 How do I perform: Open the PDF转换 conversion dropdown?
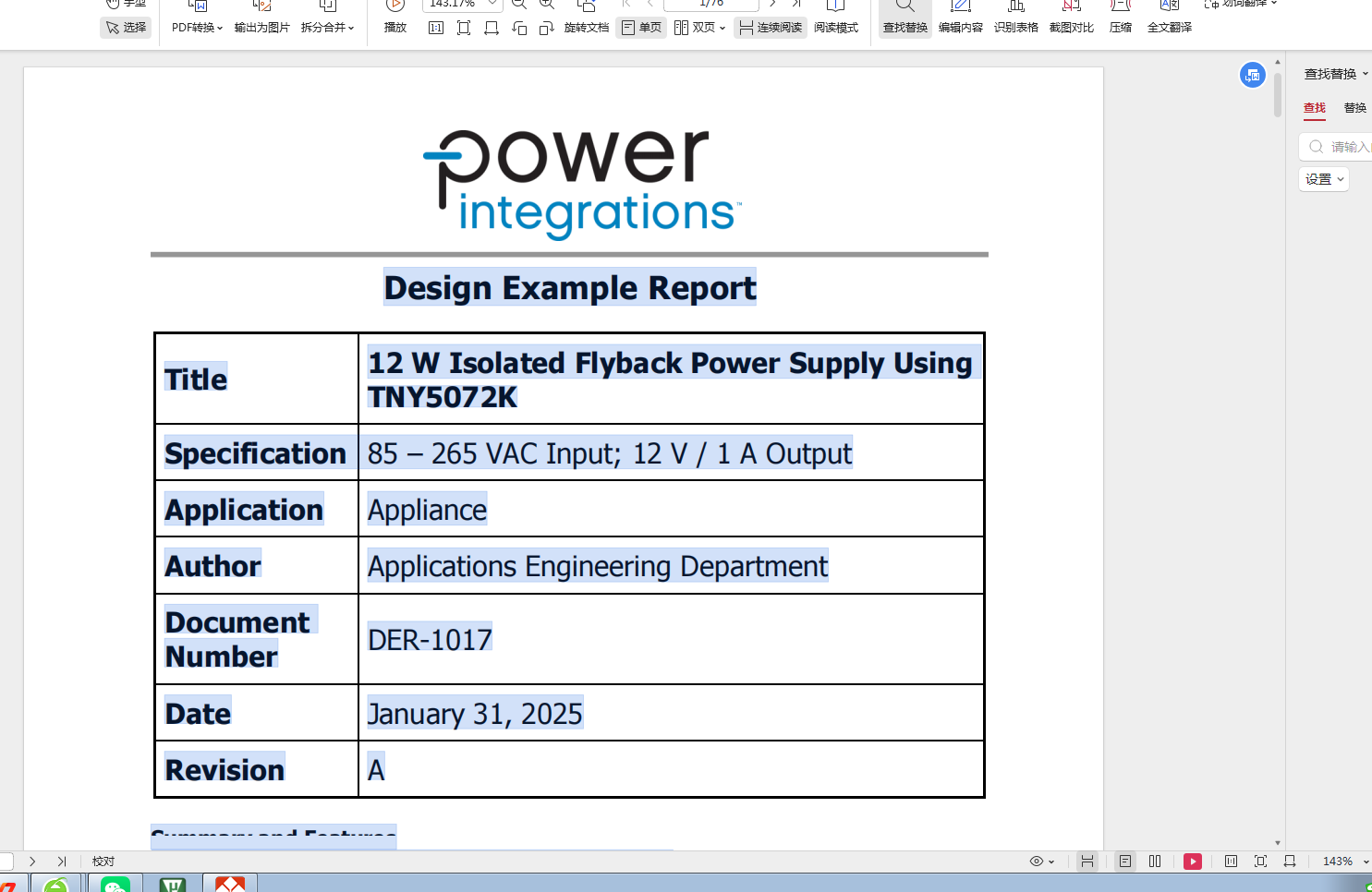197,28
